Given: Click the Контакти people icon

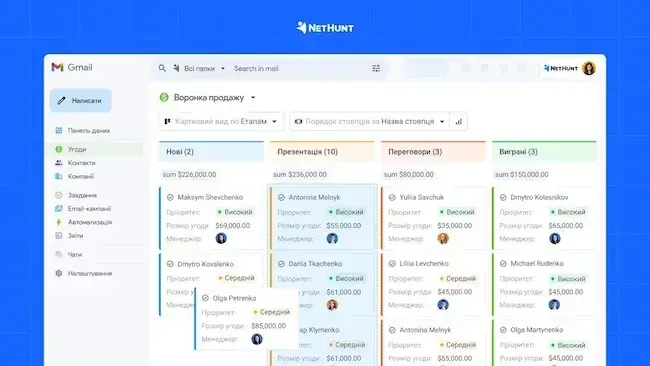Looking at the screenshot, I should tap(59, 163).
